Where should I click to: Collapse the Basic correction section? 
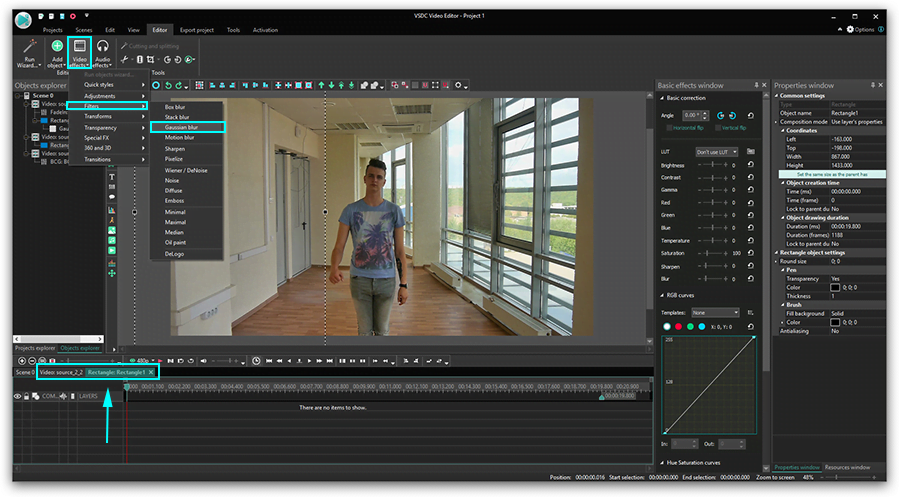(663, 98)
